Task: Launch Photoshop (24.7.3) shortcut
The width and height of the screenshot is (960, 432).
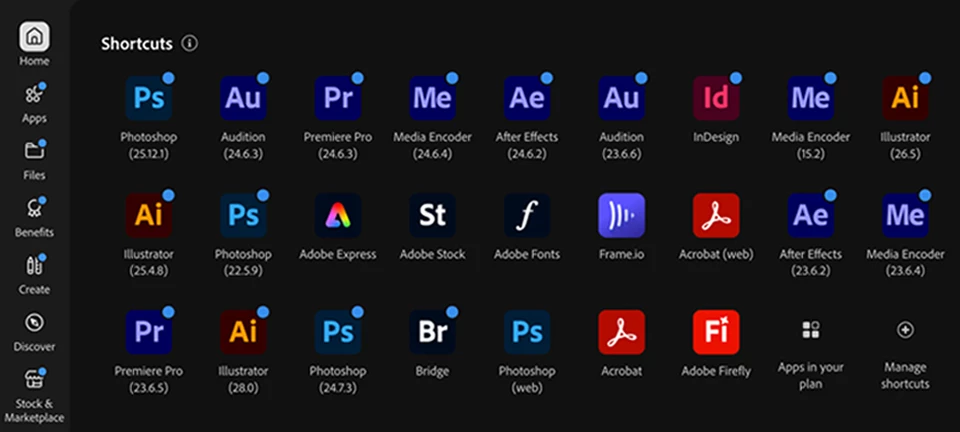Action: click(x=338, y=332)
